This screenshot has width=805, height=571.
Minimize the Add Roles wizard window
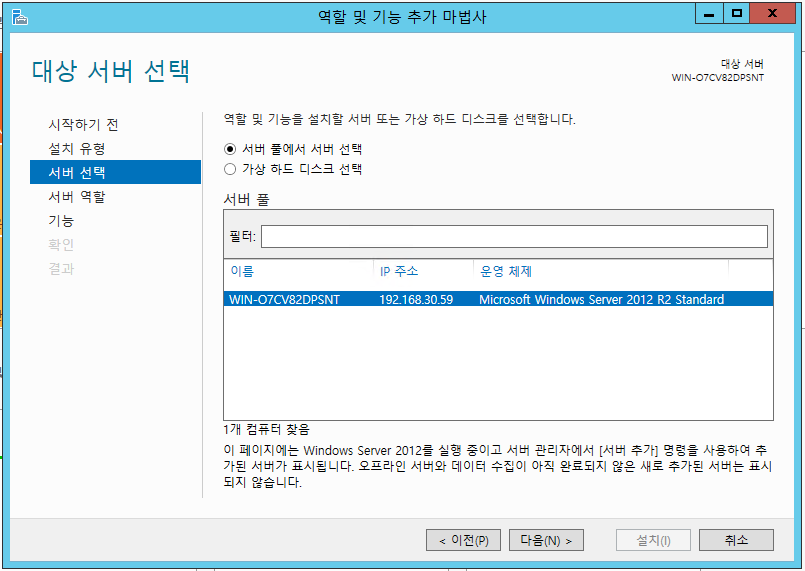(711, 14)
